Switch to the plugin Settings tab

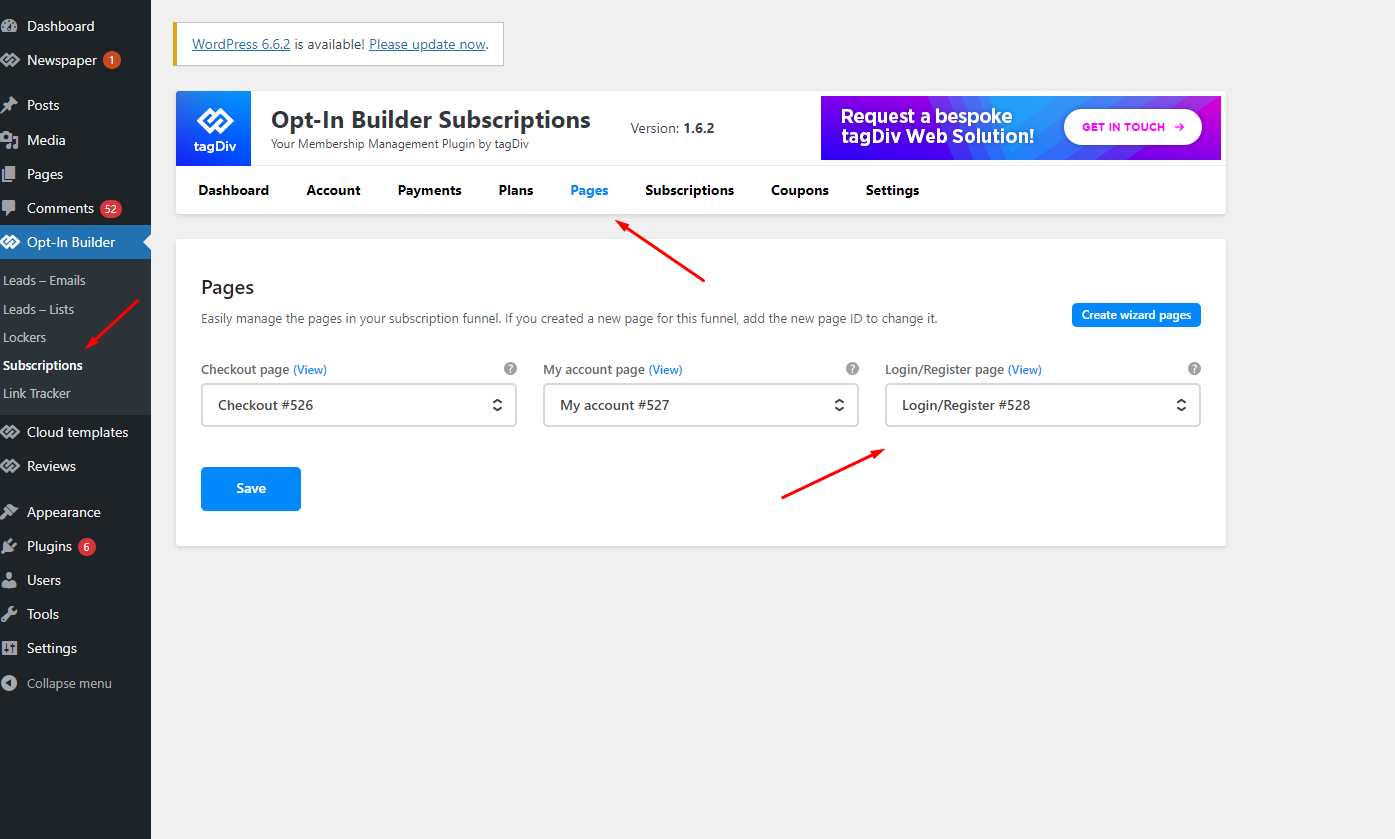point(893,190)
